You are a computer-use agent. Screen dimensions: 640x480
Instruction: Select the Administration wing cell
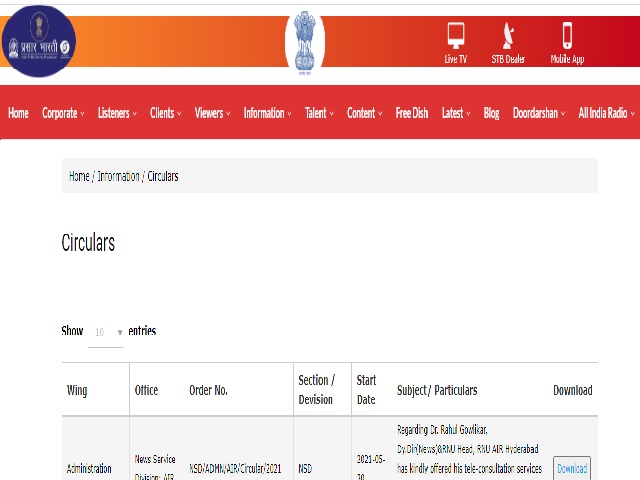89,468
